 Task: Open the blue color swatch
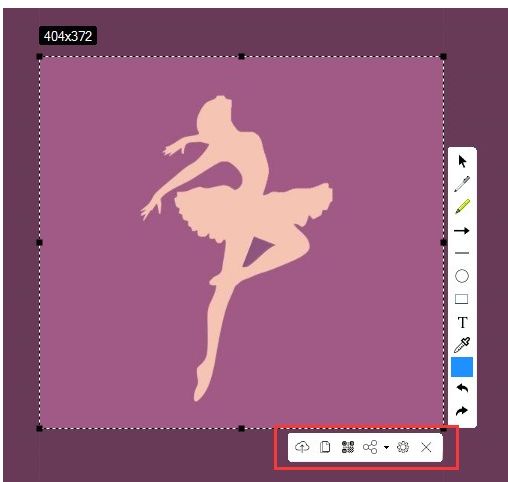pos(462,367)
